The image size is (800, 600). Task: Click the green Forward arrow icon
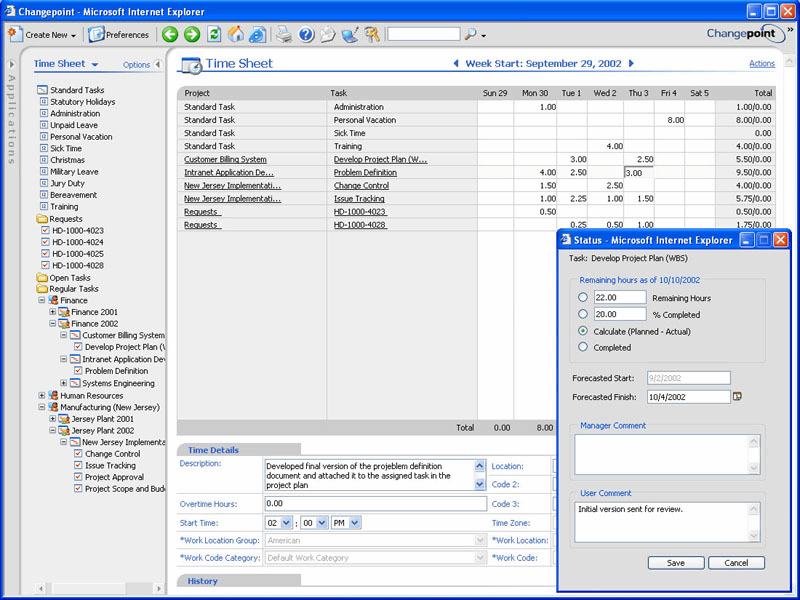click(192, 35)
